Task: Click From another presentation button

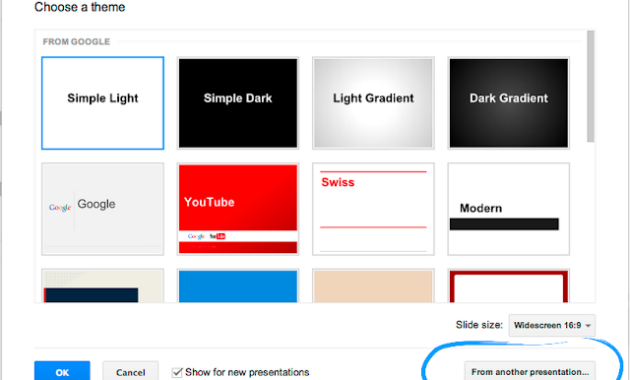Action: [530, 371]
